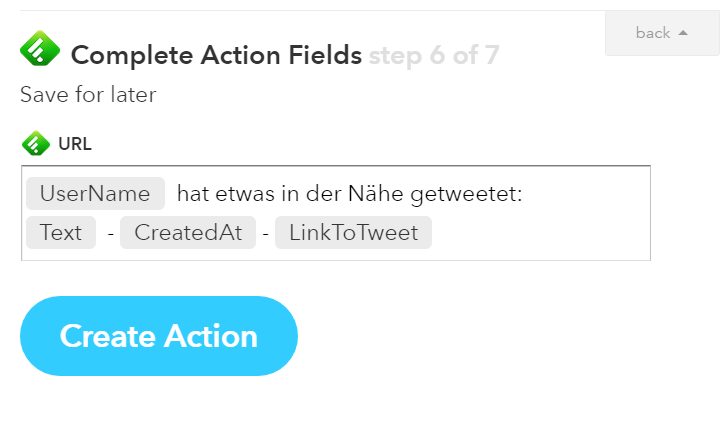Click the large Feedly logo beside the heading
723x436 pixels.
[40, 48]
